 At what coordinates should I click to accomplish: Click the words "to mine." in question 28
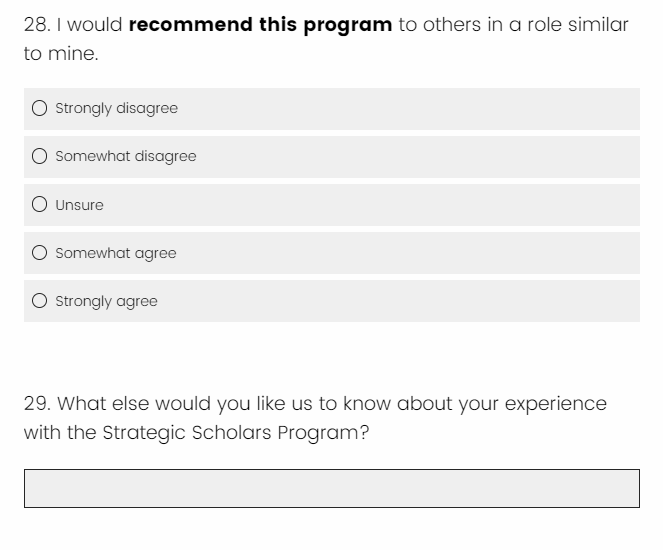click(60, 54)
